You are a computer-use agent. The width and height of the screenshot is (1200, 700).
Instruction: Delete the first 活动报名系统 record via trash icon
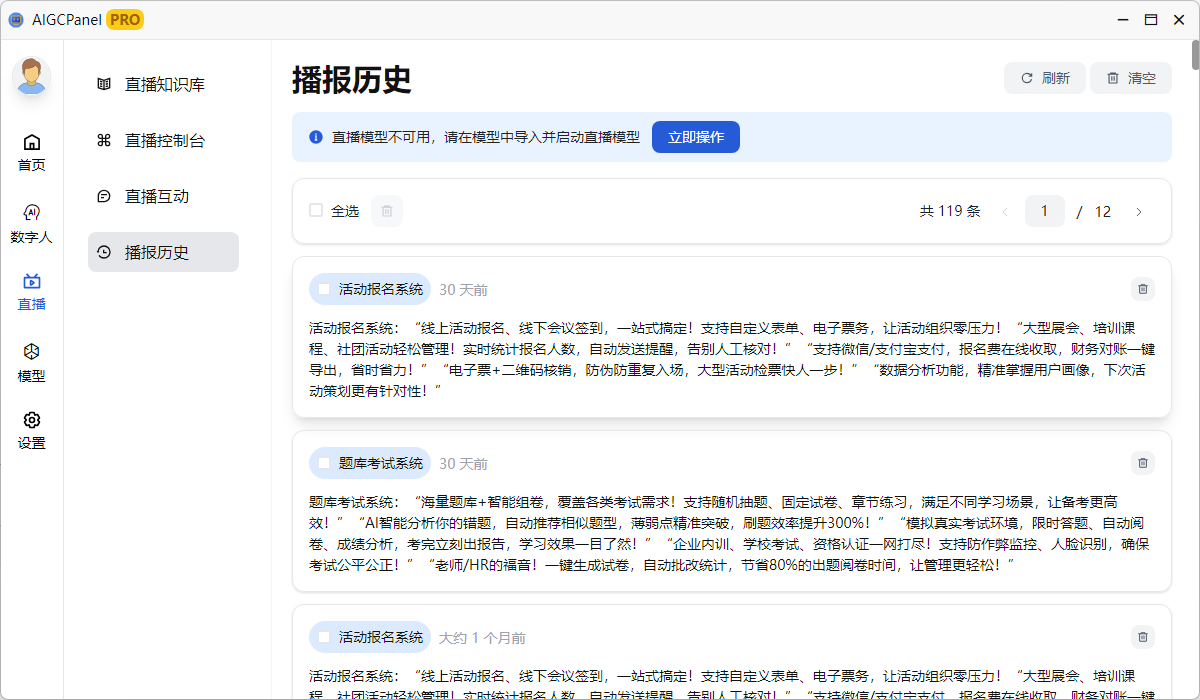pyautogui.click(x=1142, y=289)
